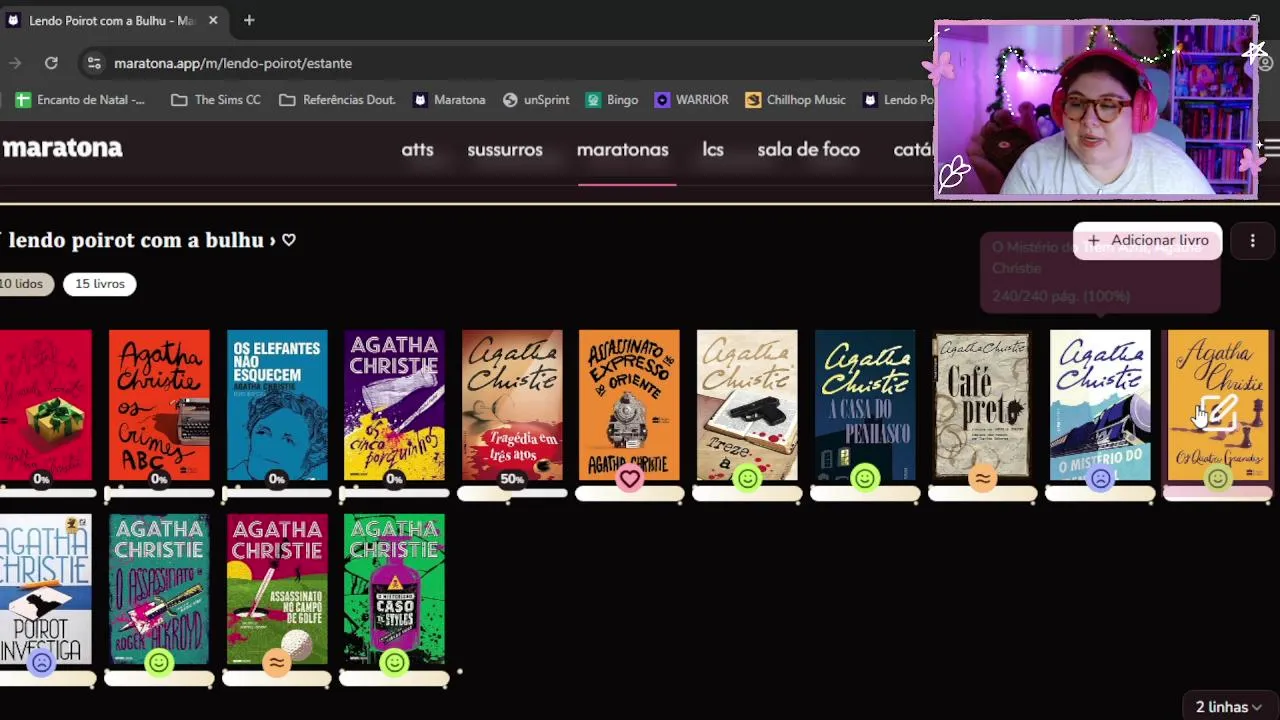
Task: Open Assassinato no Expresso do Oriente cover
Action: [629, 405]
